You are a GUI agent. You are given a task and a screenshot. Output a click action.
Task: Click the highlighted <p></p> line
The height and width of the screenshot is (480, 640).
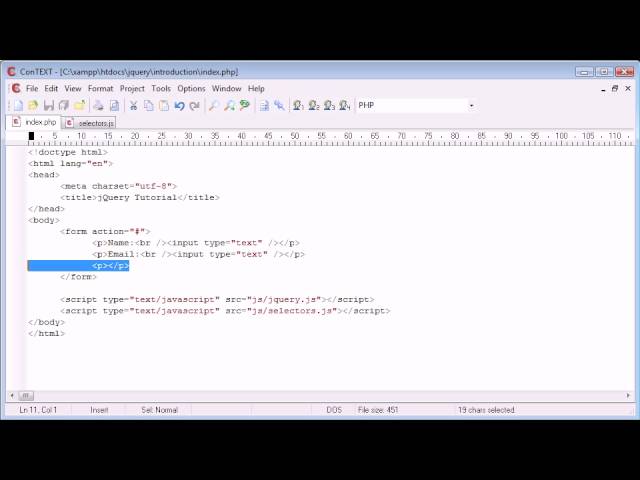tap(78, 266)
